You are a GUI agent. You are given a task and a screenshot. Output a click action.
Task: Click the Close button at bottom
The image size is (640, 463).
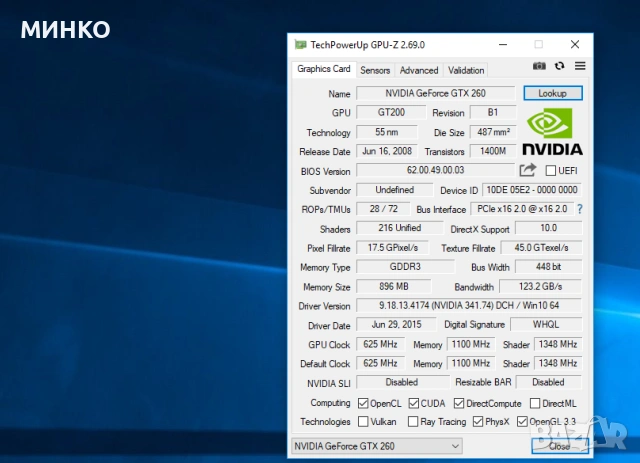tap(560, 446)
